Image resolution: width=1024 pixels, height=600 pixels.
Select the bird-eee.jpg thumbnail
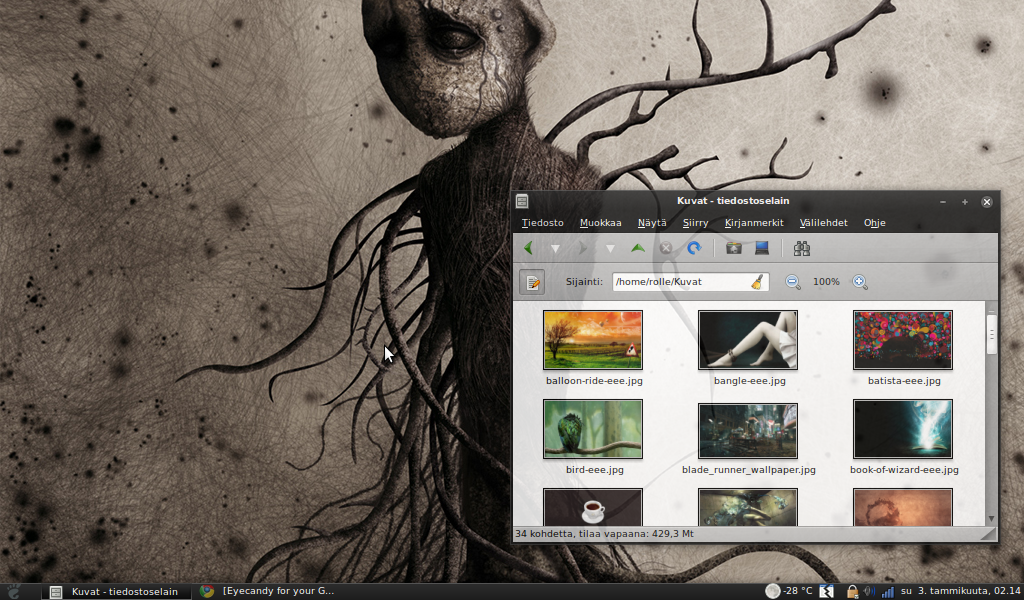pos(593,429)
